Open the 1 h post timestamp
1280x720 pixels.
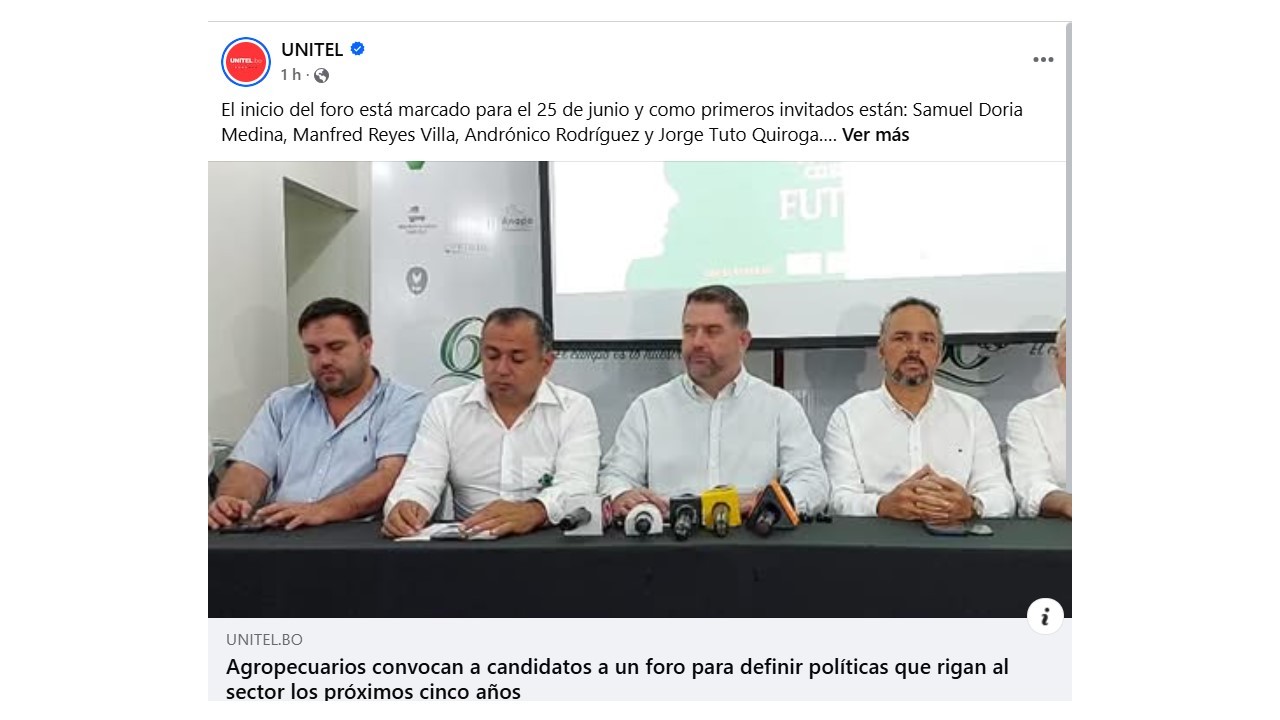click(x=290, y=75)
